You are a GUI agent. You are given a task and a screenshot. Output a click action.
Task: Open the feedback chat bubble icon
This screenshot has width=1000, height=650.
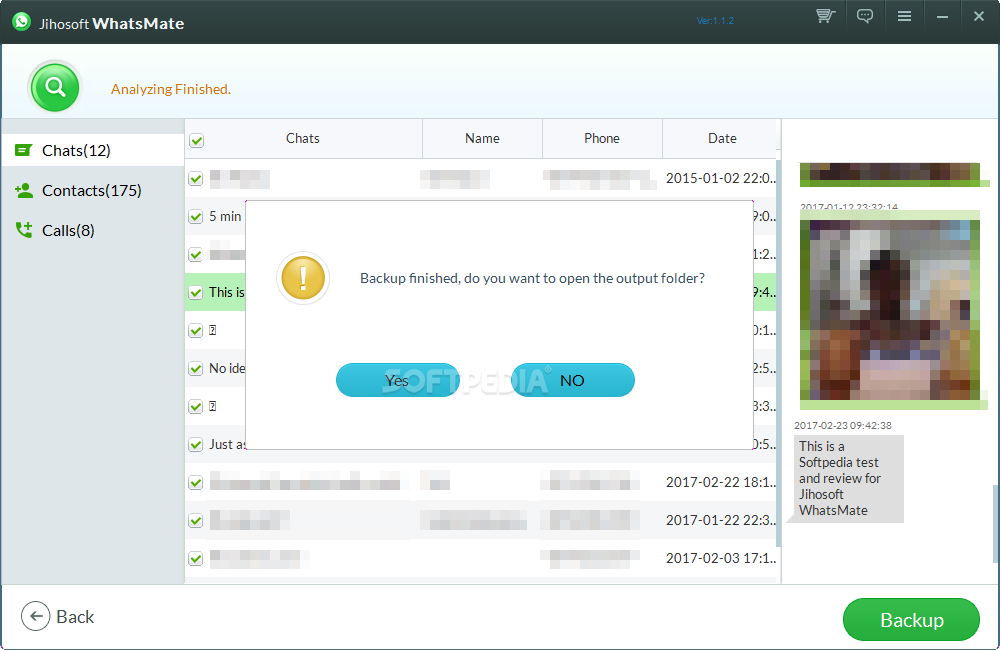865,16
